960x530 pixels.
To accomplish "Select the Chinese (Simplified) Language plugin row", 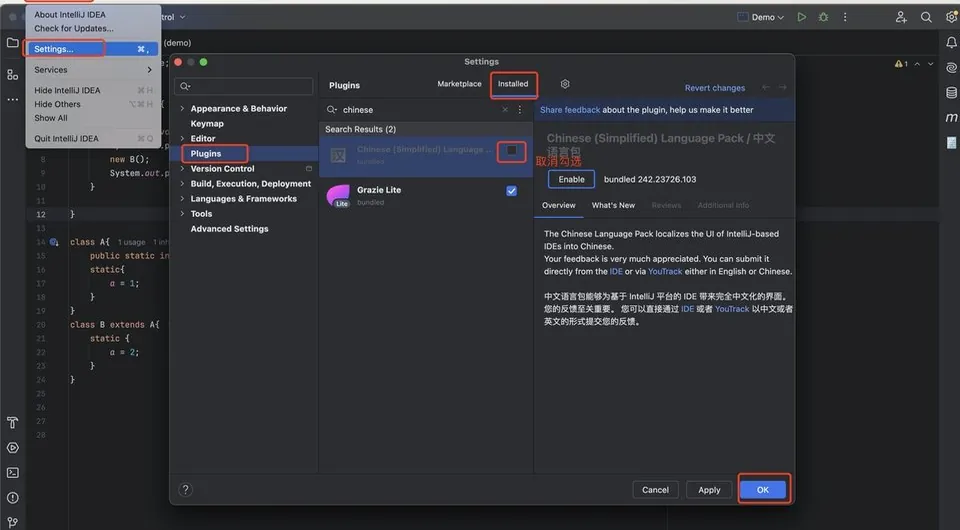I will click(426, 155).
